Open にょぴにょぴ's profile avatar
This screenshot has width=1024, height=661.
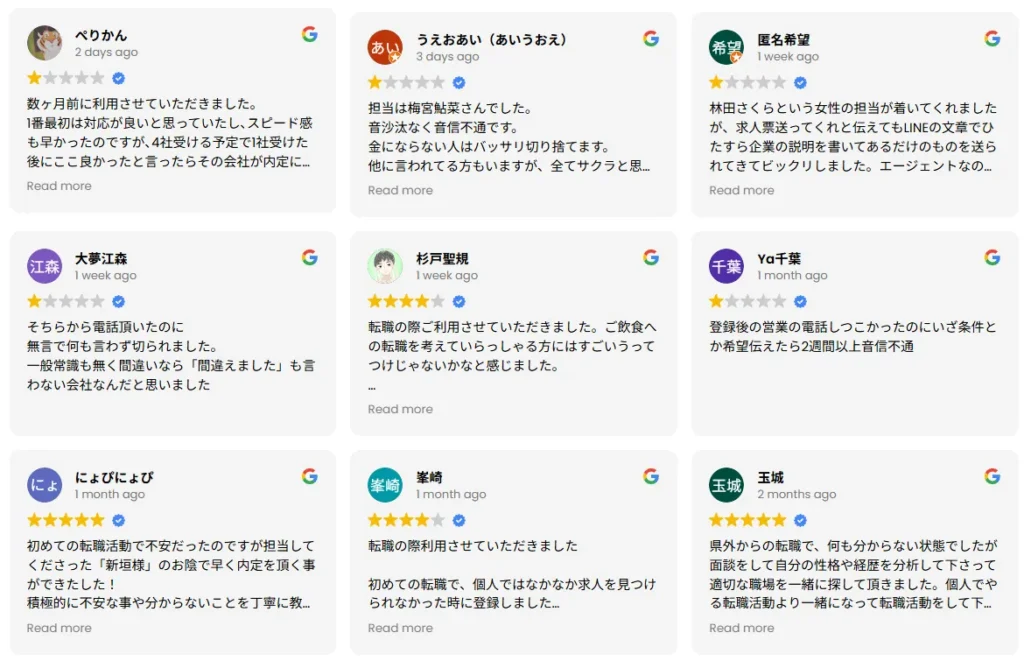pyautogui.click(x=44, y=486)
